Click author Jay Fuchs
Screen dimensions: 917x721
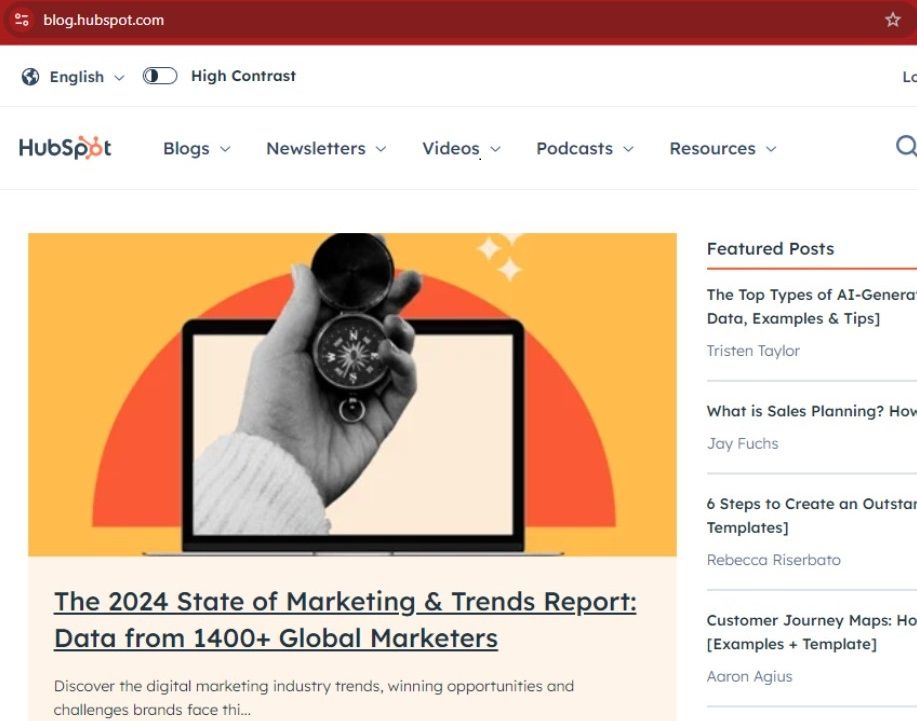(743, 444)
